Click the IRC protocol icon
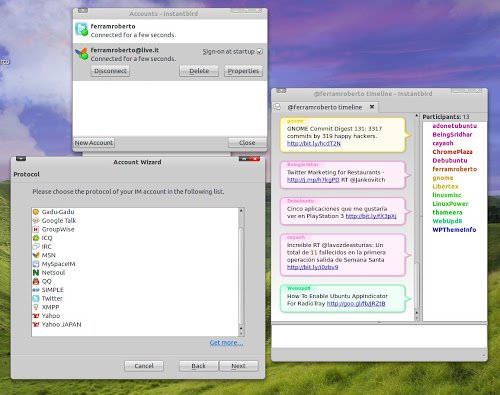The height and width of the screenshot is (395, 500). coord(36,246)
